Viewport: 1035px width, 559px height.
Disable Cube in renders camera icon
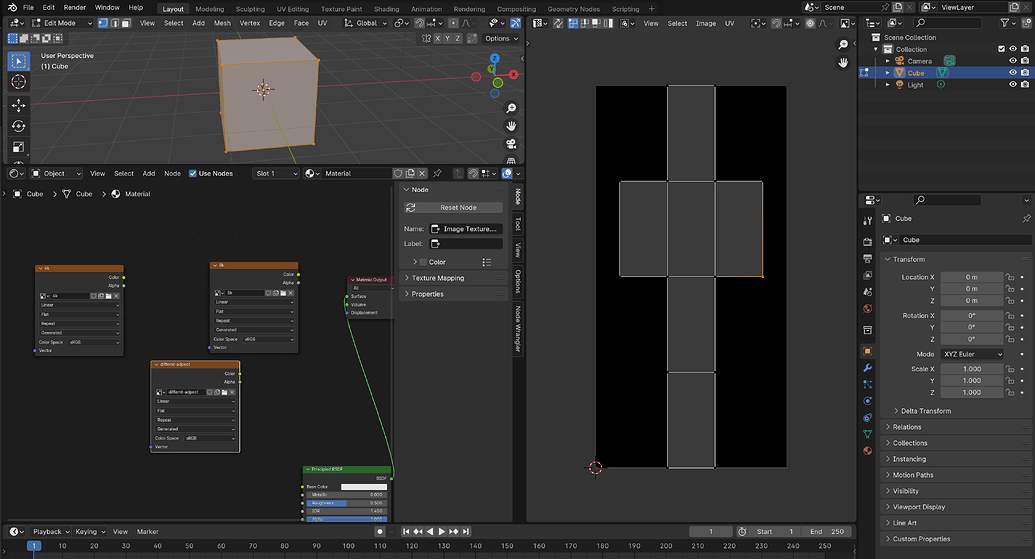click(1024, 73)
